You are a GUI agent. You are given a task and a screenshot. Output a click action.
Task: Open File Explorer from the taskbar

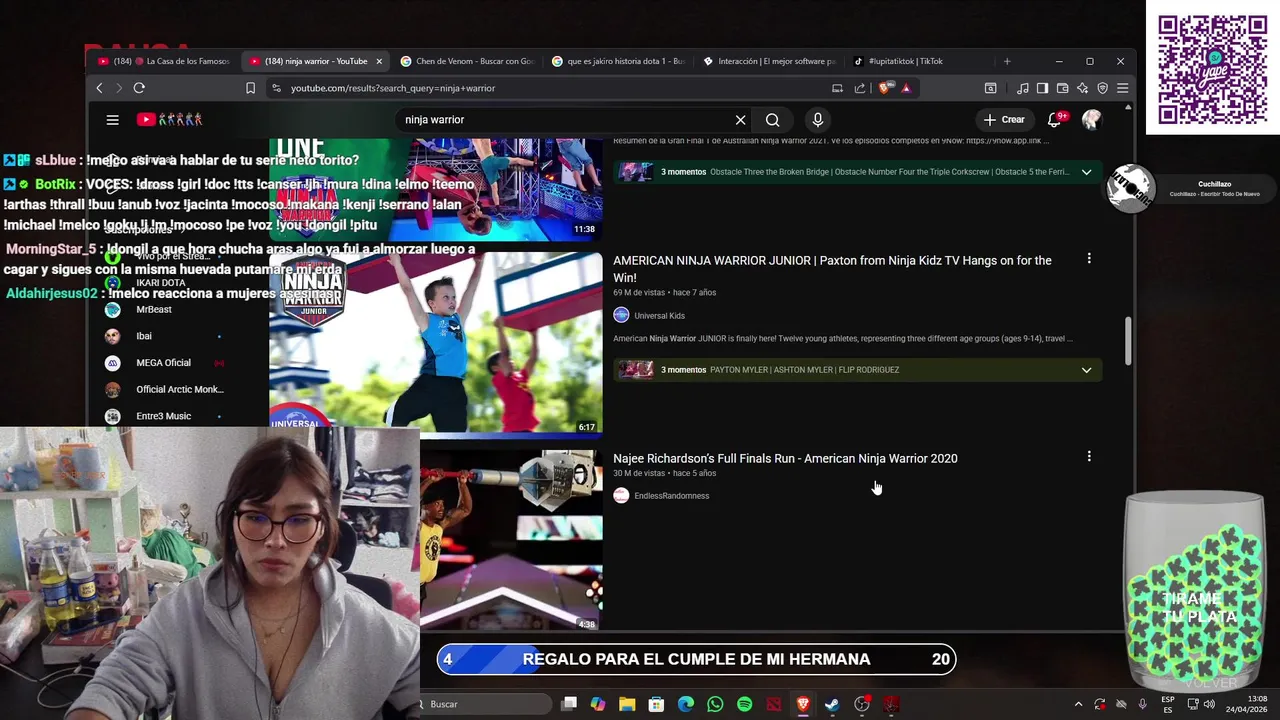click(x=627, y=704)
